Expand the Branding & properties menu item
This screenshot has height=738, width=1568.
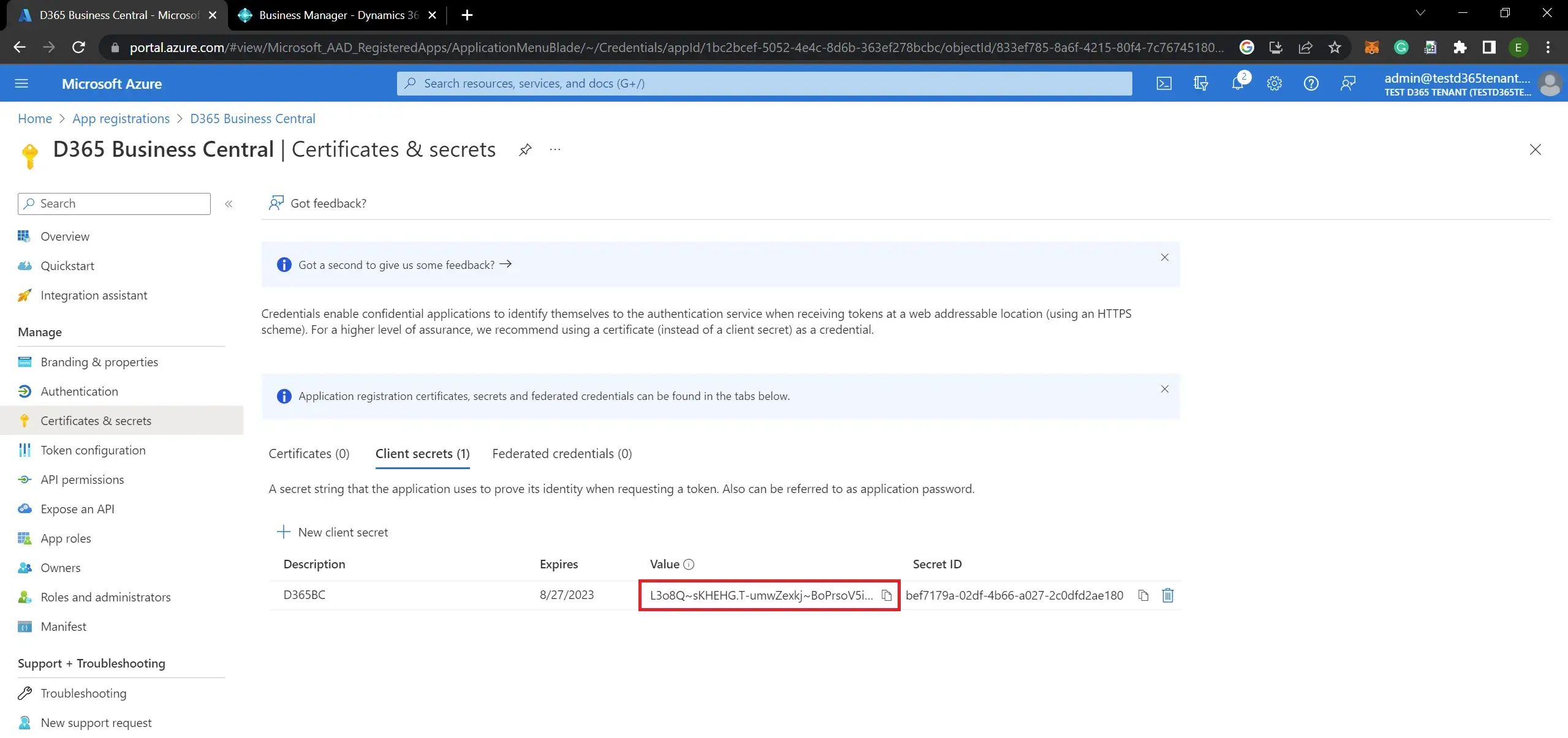pos(99,361)
